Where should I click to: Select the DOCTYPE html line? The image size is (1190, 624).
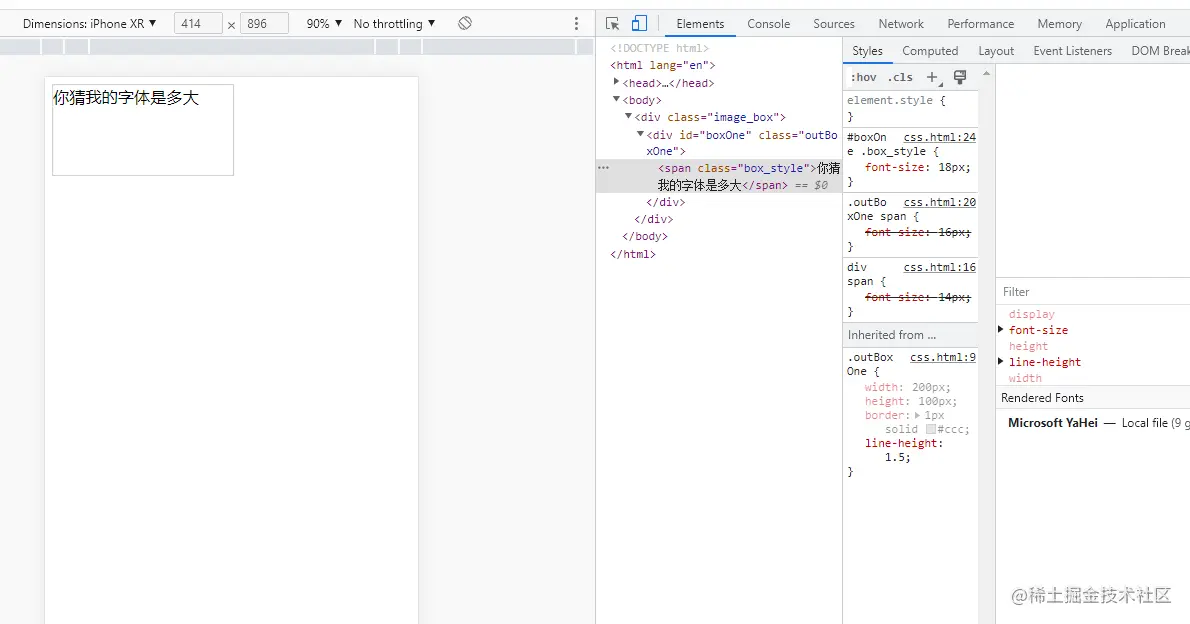coord(659,48)
